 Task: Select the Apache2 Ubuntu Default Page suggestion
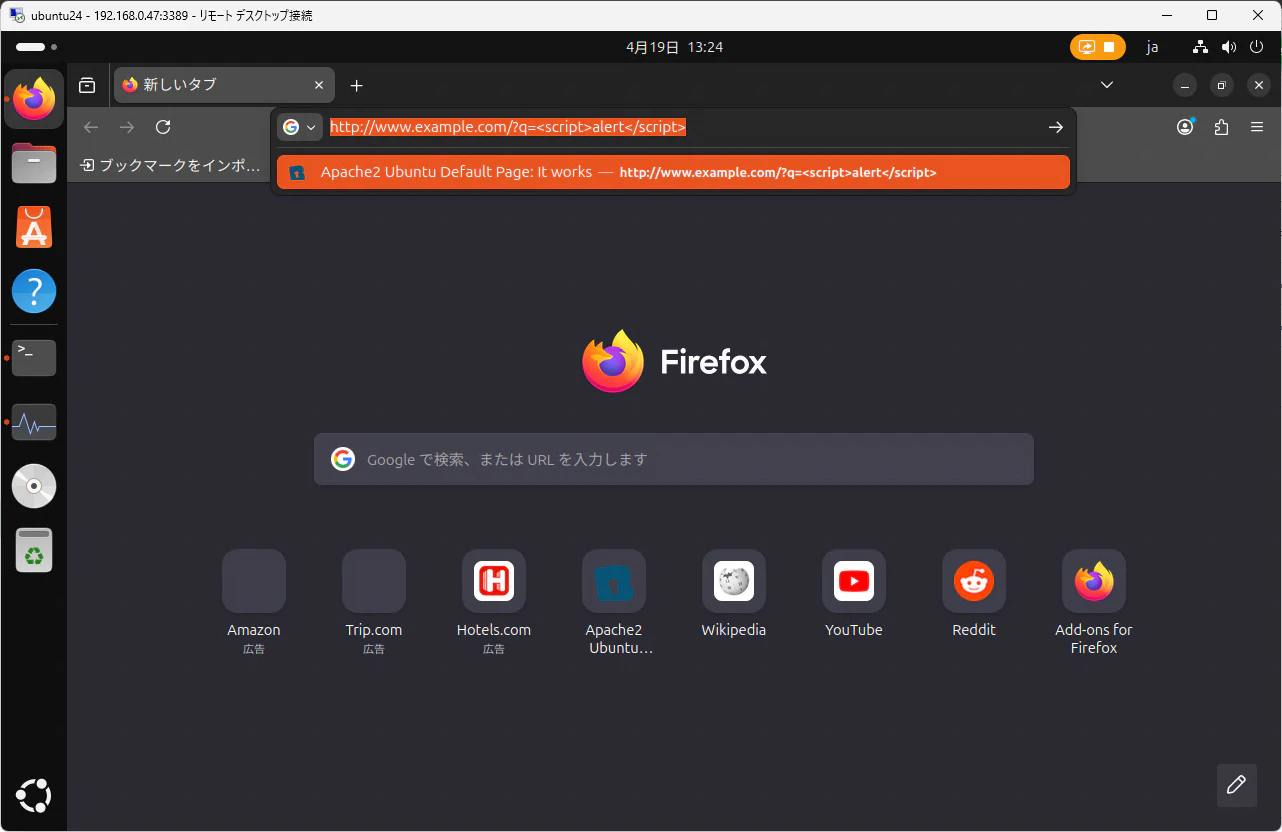click(673, 172)
